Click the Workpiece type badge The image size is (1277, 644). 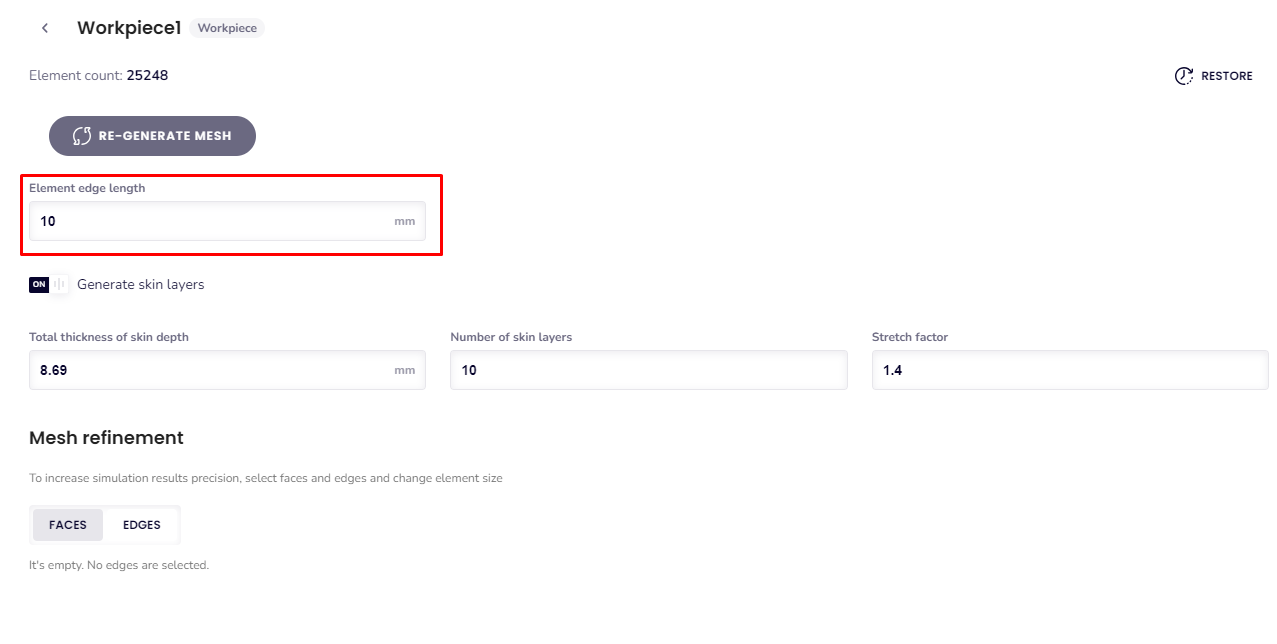point(227,28)
